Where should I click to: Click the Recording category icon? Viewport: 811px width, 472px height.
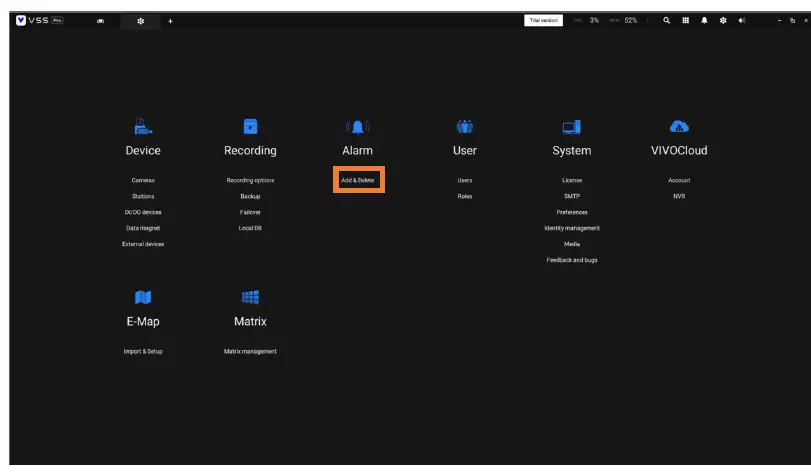(x=250, y=126)
